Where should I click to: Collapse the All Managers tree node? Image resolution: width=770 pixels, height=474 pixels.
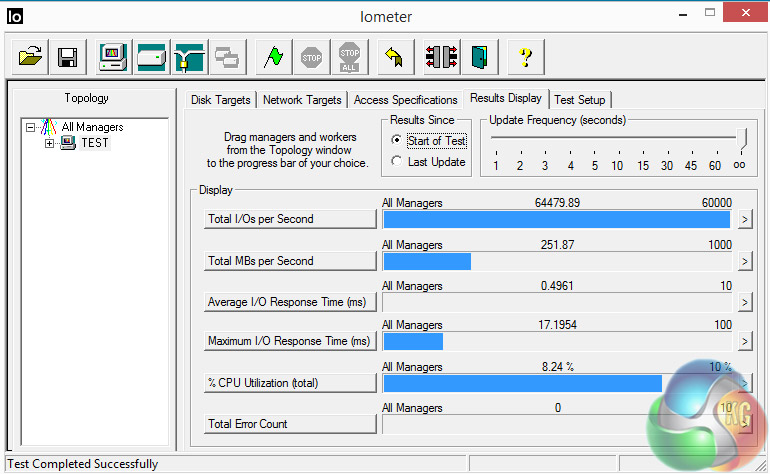coord(31,127)
